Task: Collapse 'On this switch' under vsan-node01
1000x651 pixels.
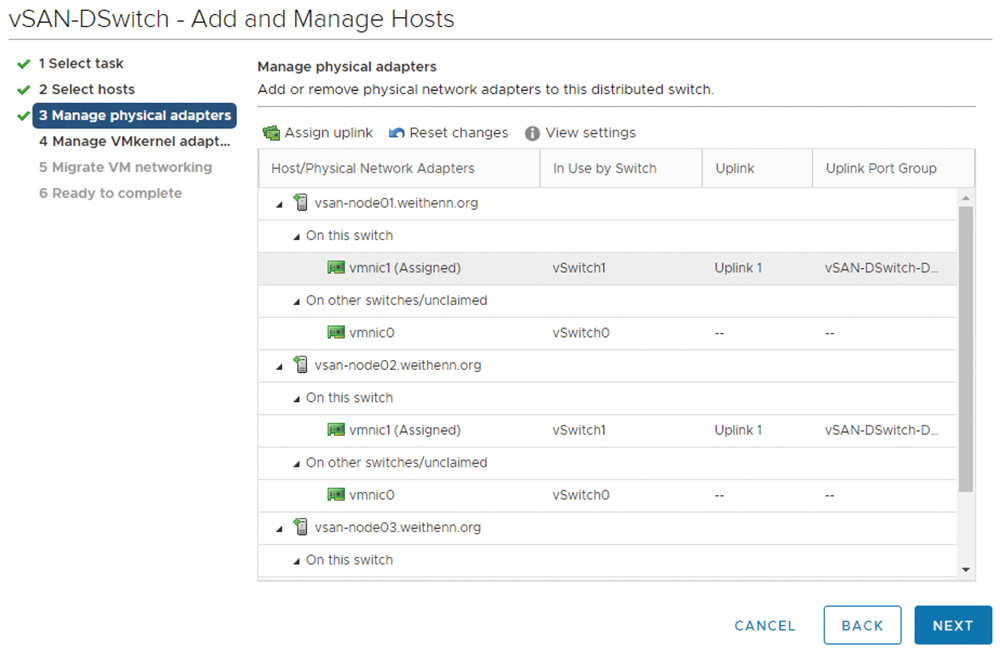Action: pos(296,237)
